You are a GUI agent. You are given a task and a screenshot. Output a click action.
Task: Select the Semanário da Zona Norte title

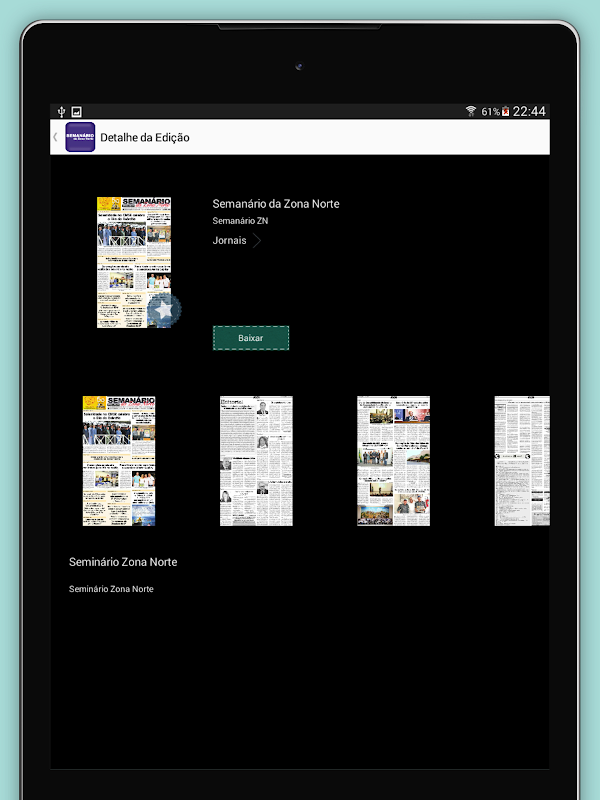(x=276, y=204)
